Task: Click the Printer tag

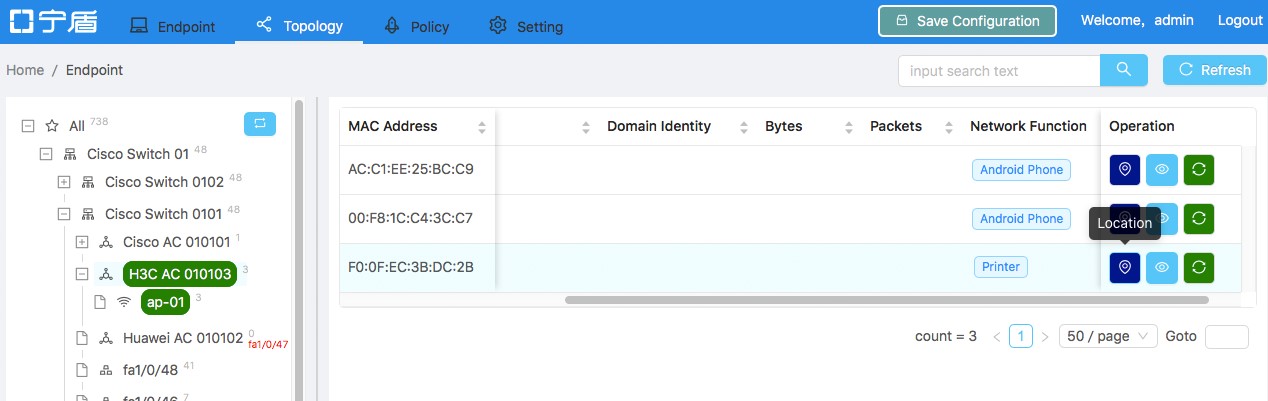Action: (1000, 267)
